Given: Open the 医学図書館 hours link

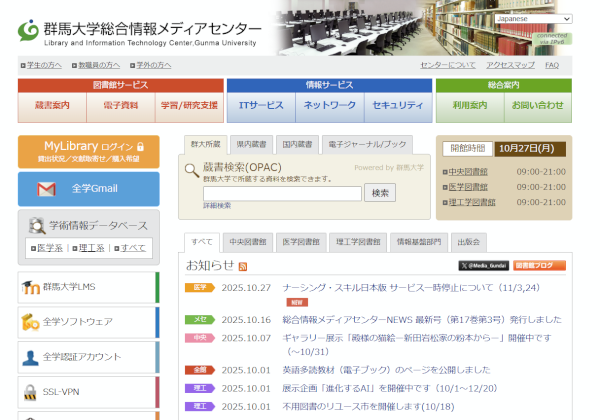Looking at the screenshot, I should [468, 187].
